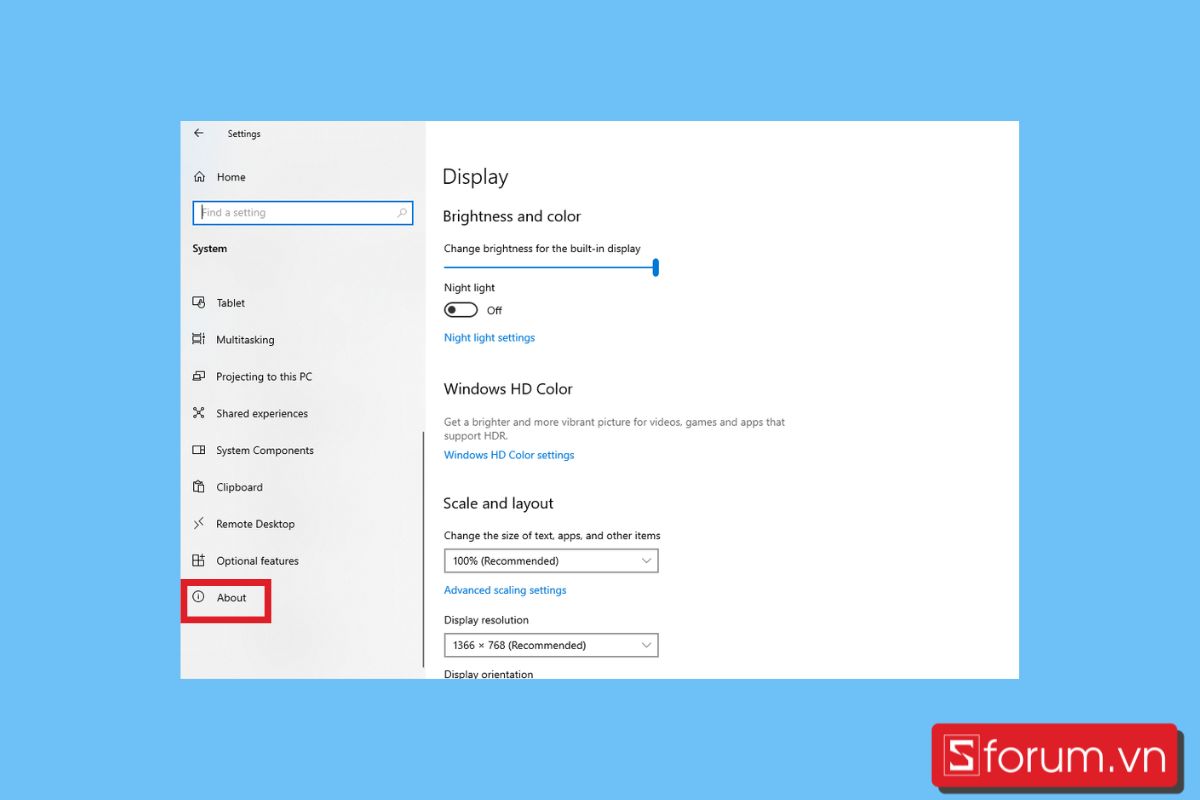The height and width of the screenshot is (800, 1200).
Task: Click the Windows HD Color heading
Action: [508, 388]
